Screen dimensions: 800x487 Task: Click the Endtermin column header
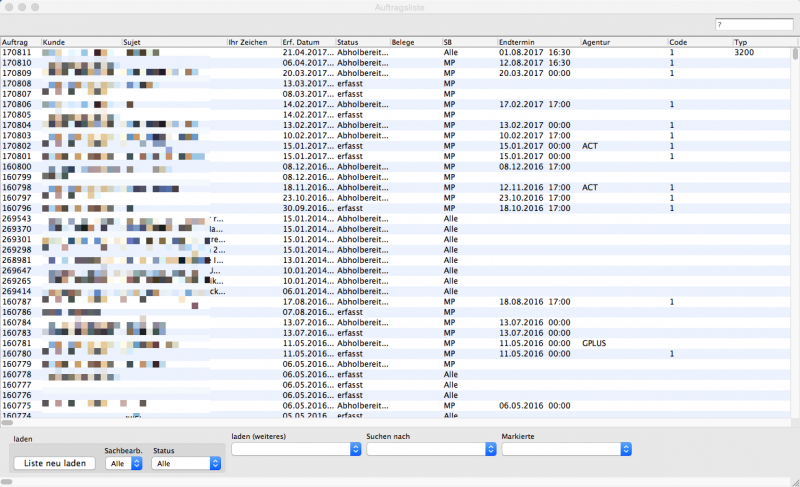tap(537, 42)
